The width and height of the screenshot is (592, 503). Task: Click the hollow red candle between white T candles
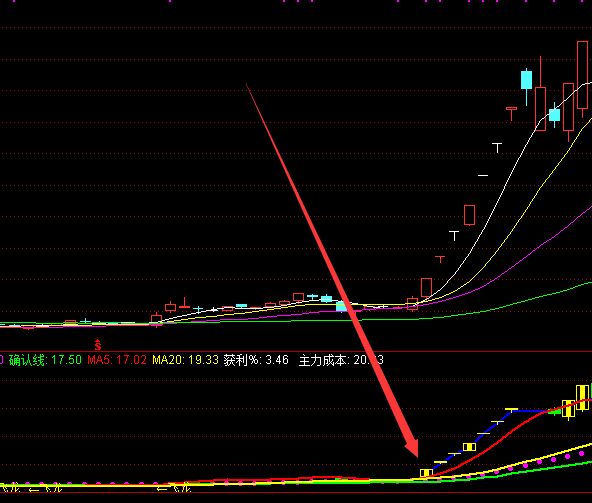[469, 215]
